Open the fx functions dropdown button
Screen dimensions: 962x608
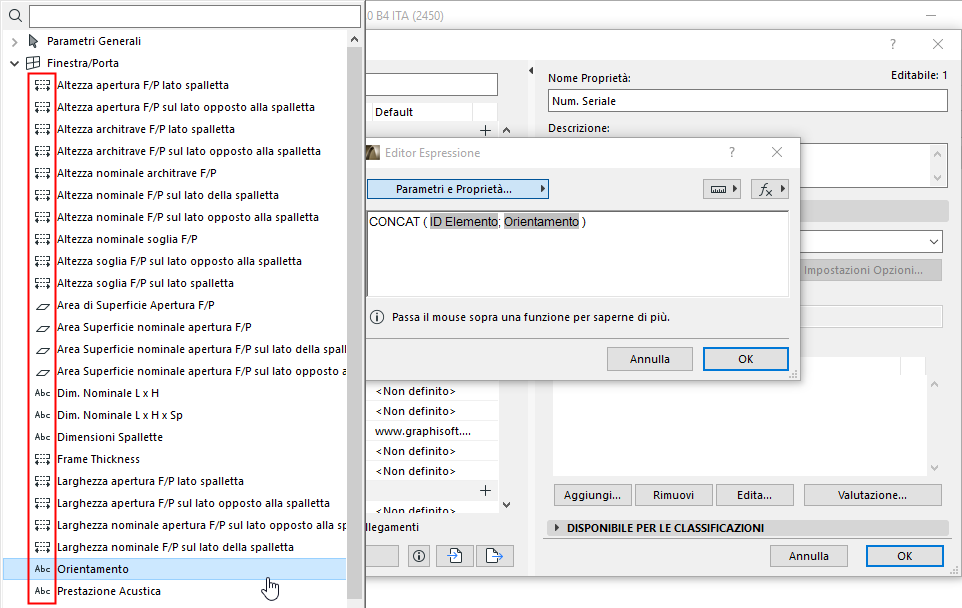point(769,189)
